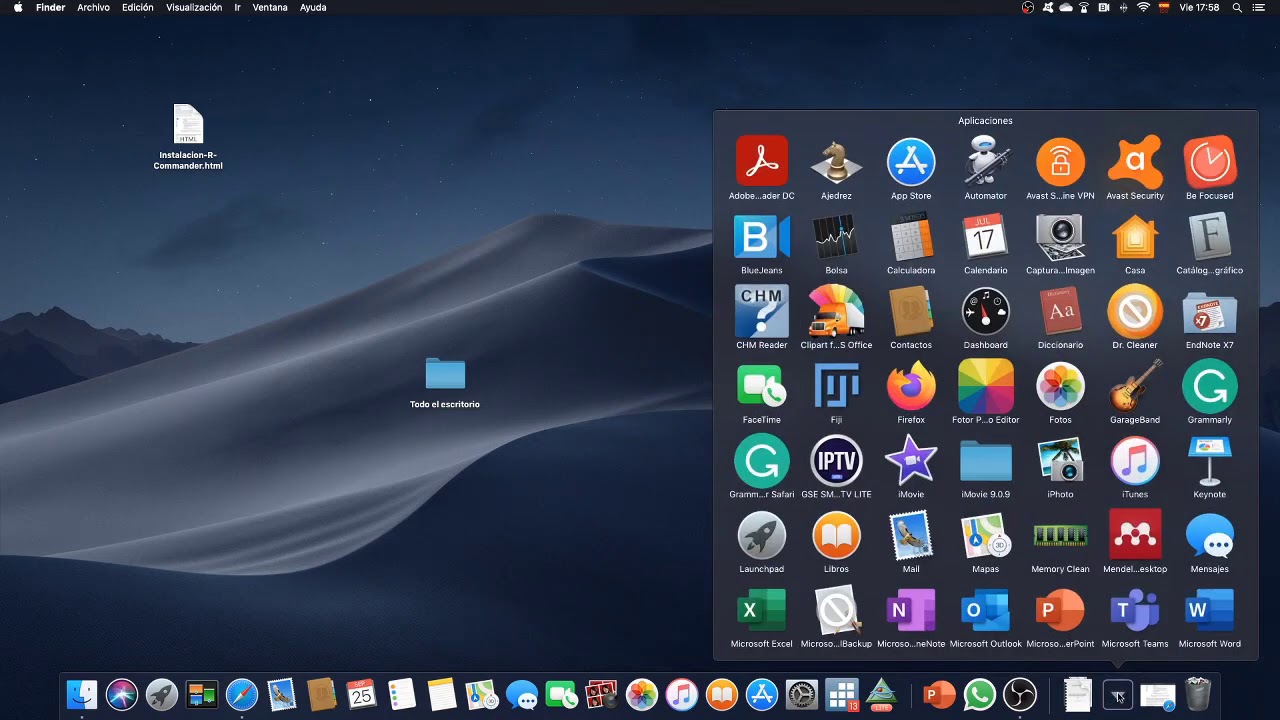Open the Grammarly app
The image size is (1280, 720).
[1210, 386]
